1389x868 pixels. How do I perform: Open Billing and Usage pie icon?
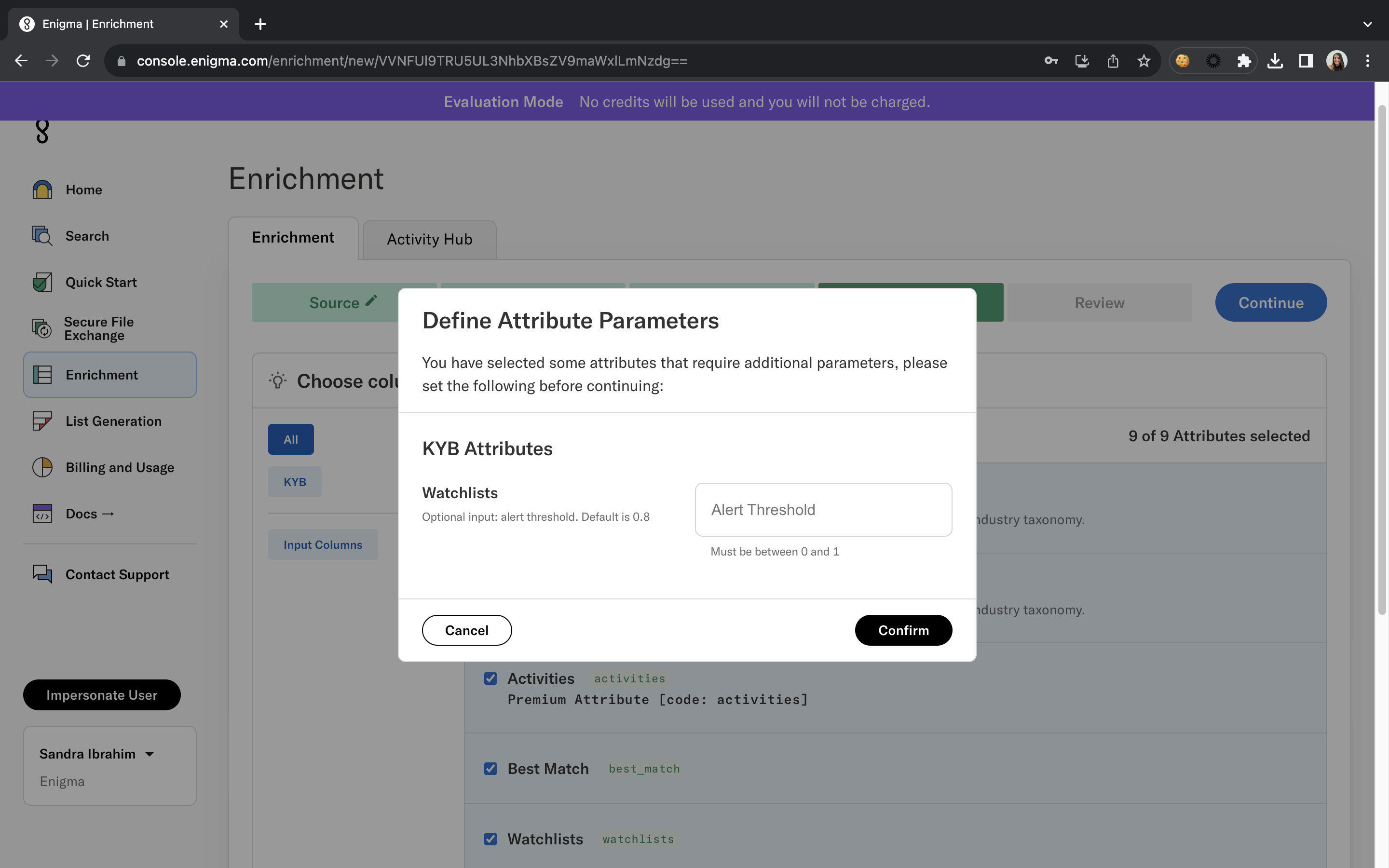pyautogui.click(x=42, y=467)
